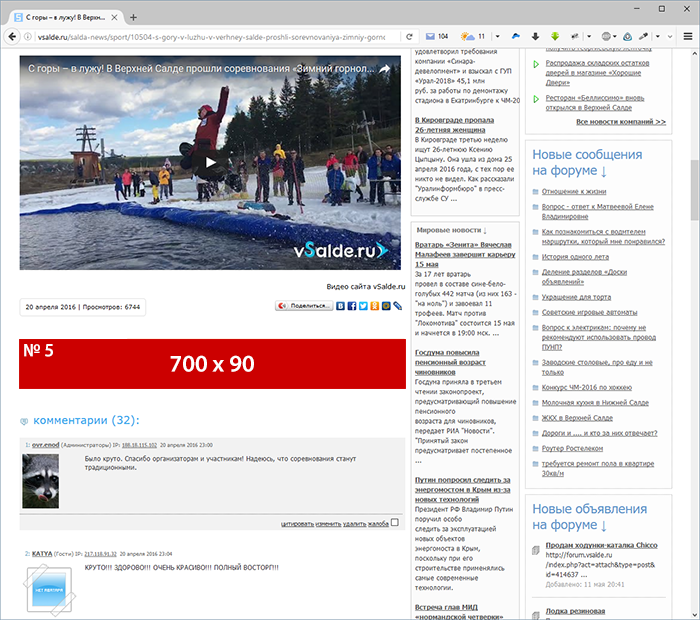Open forum topic 'Украшение для торта'
Viewport: 700px width, 620px height.
tap(576, 297)
